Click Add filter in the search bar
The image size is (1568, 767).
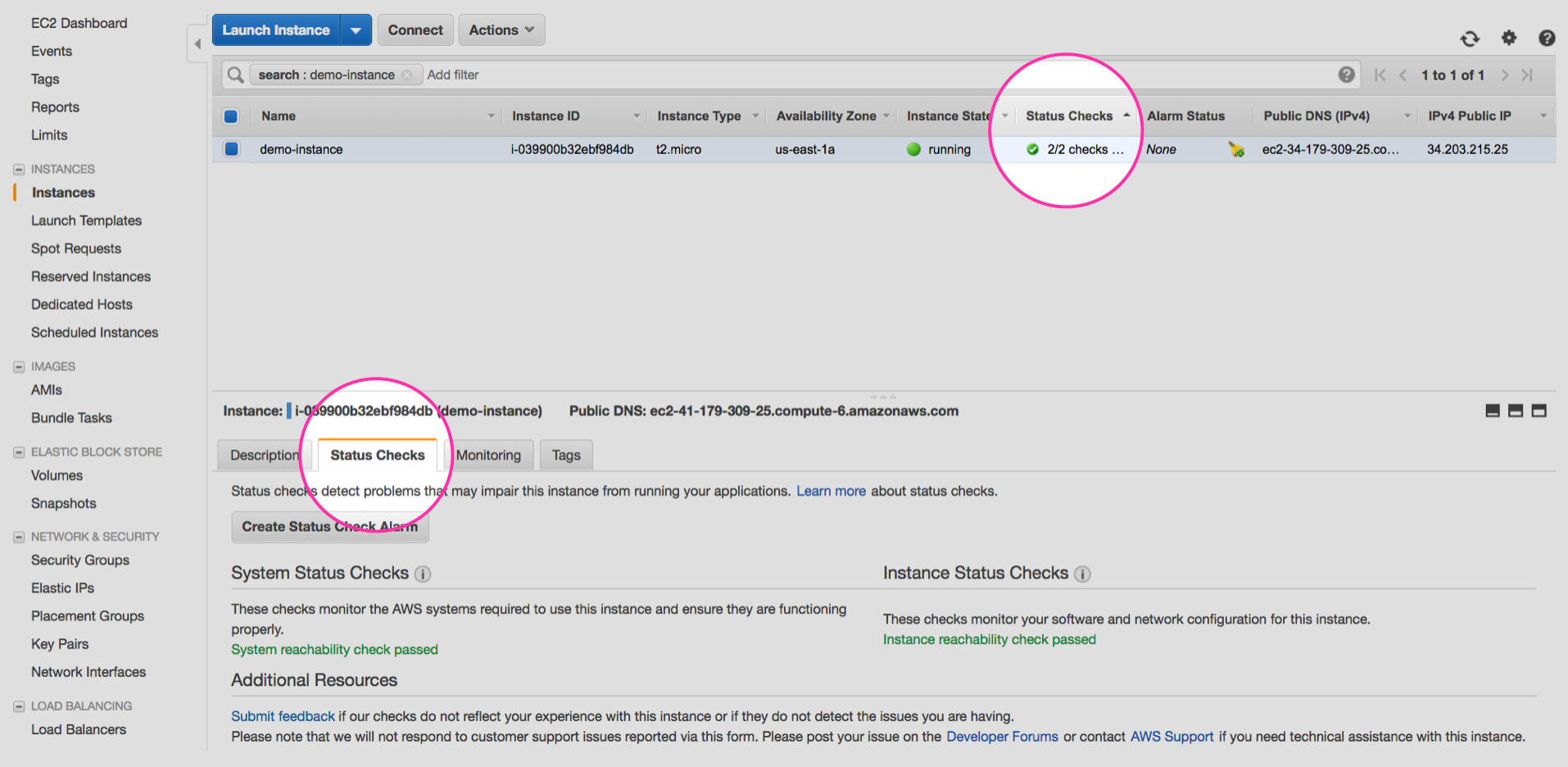[453, 75]
